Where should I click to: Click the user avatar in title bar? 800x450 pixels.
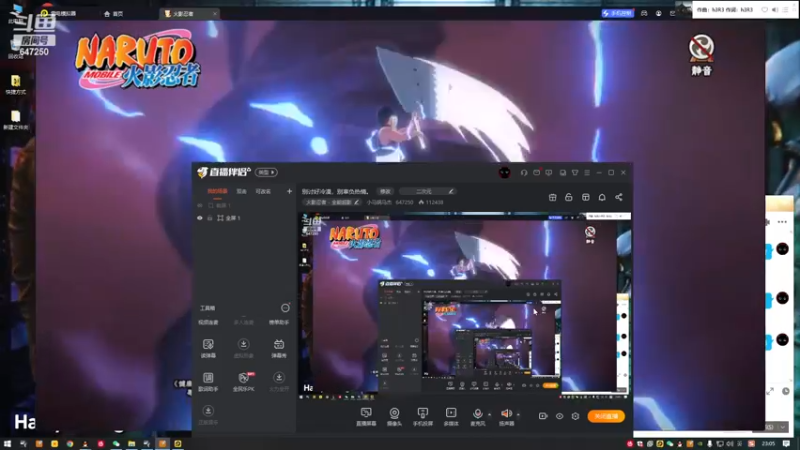[505, 172]
